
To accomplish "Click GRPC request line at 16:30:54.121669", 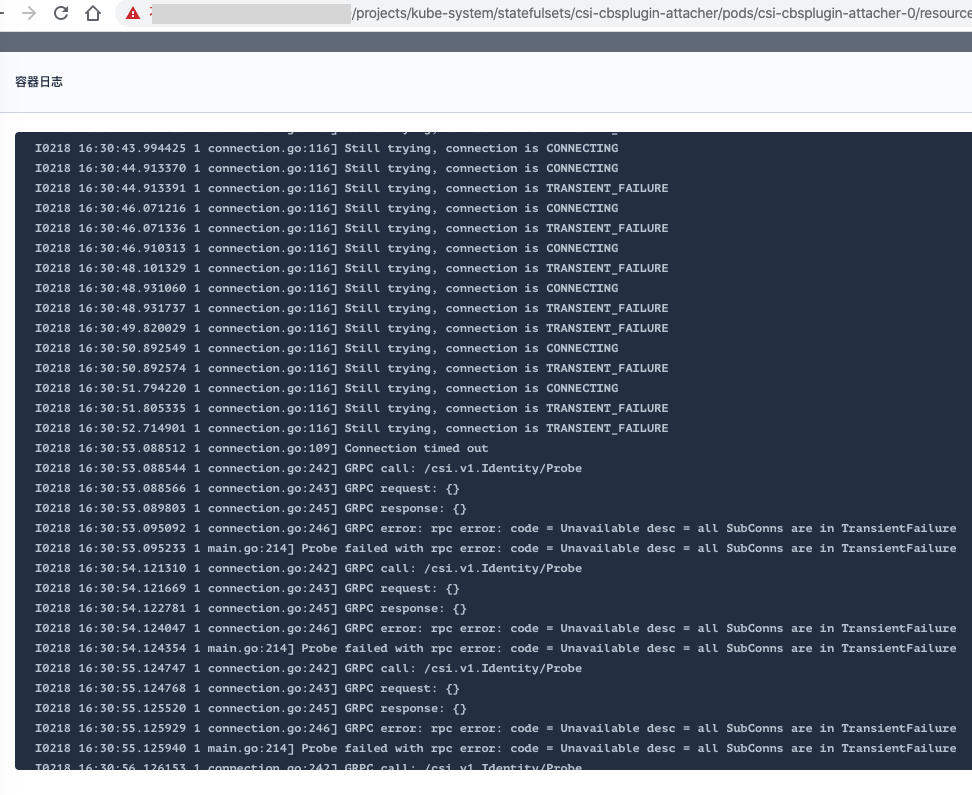I will point(247,588).
